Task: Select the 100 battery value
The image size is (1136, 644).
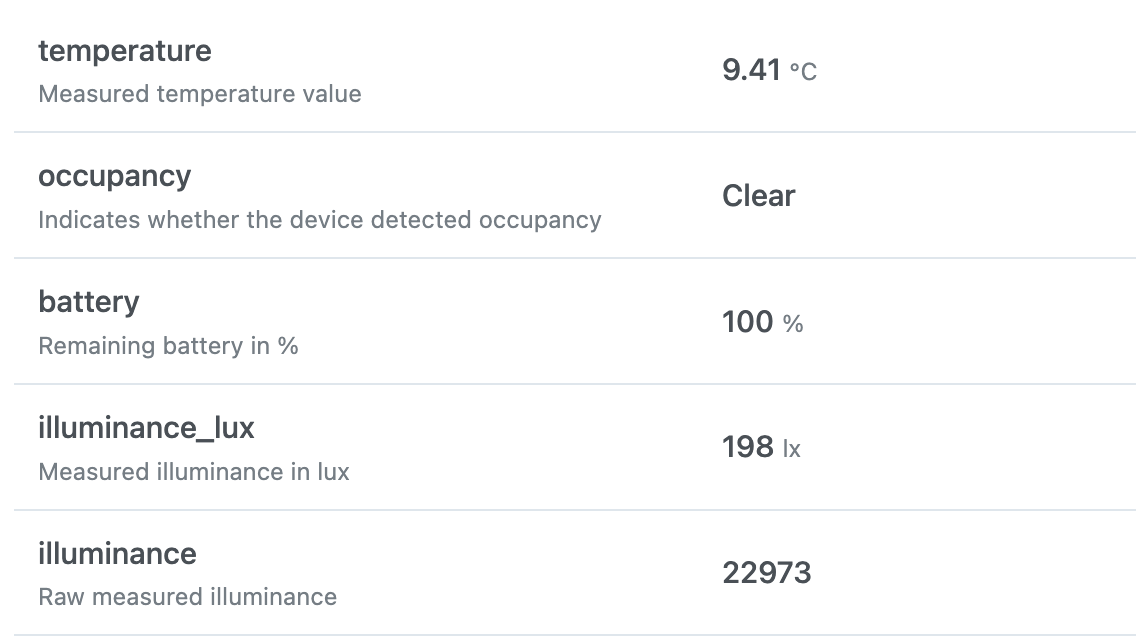Action: tap(748, 322)
